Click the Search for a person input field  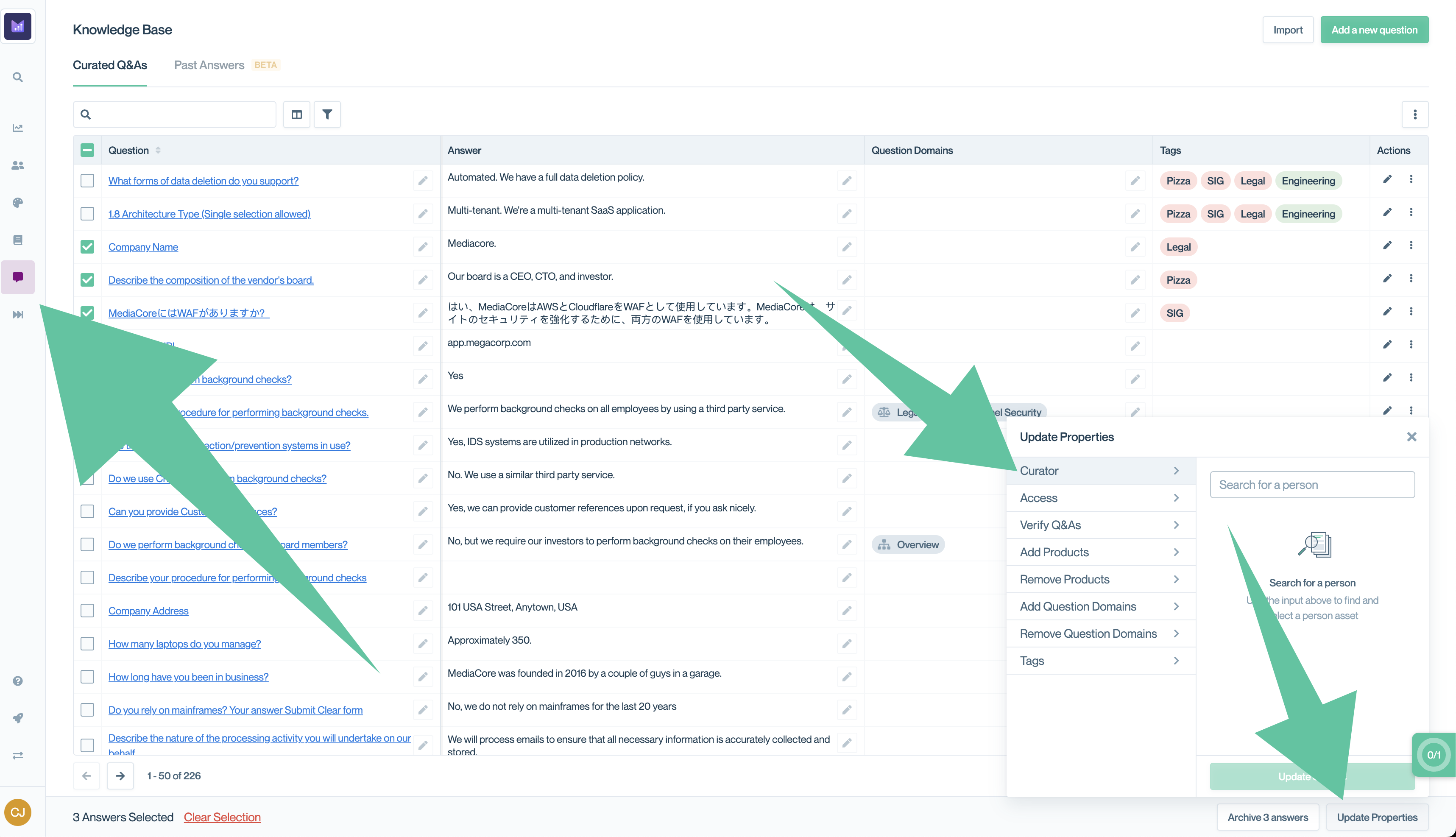1312,484
